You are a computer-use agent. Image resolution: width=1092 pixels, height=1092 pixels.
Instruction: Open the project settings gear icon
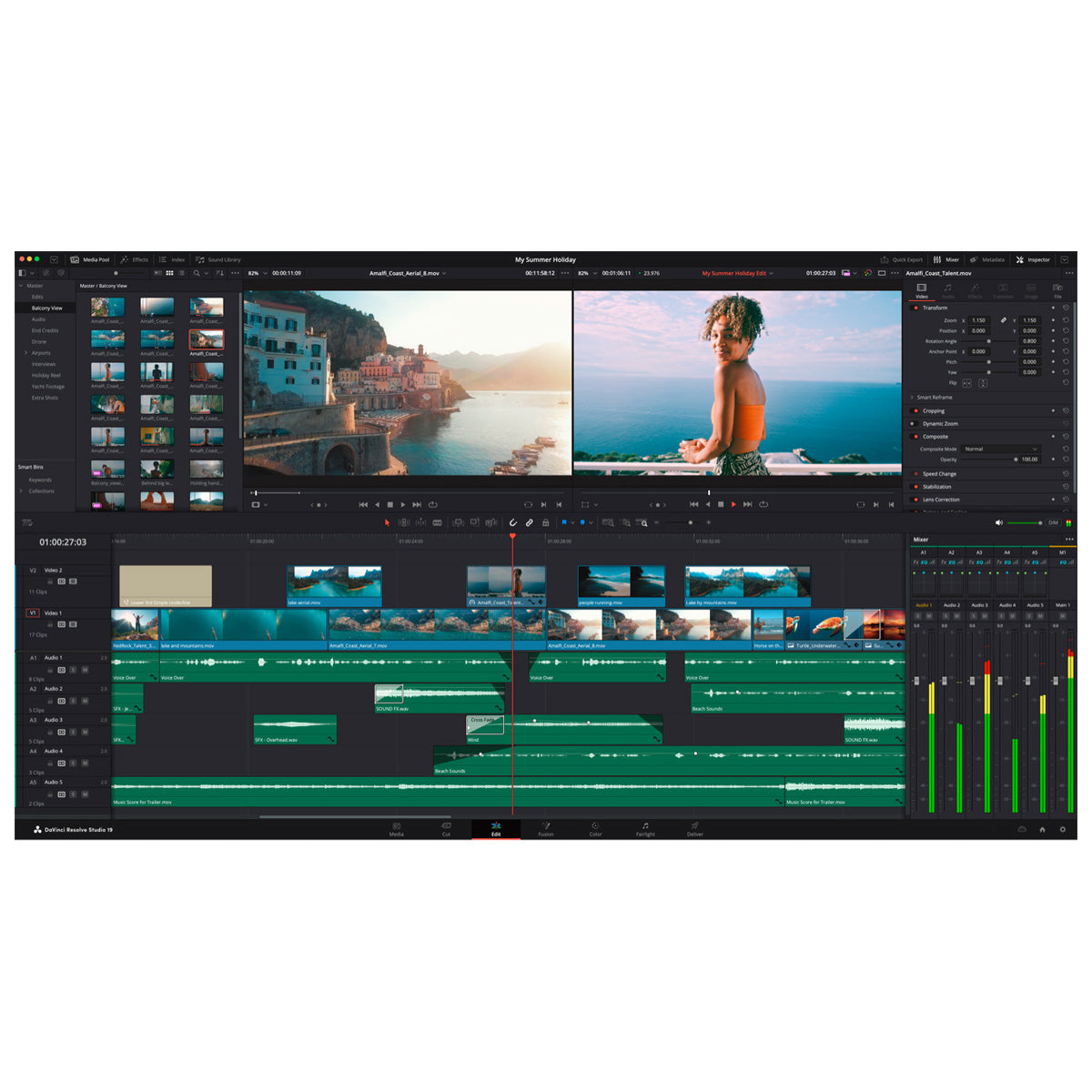coord(1062,829)
